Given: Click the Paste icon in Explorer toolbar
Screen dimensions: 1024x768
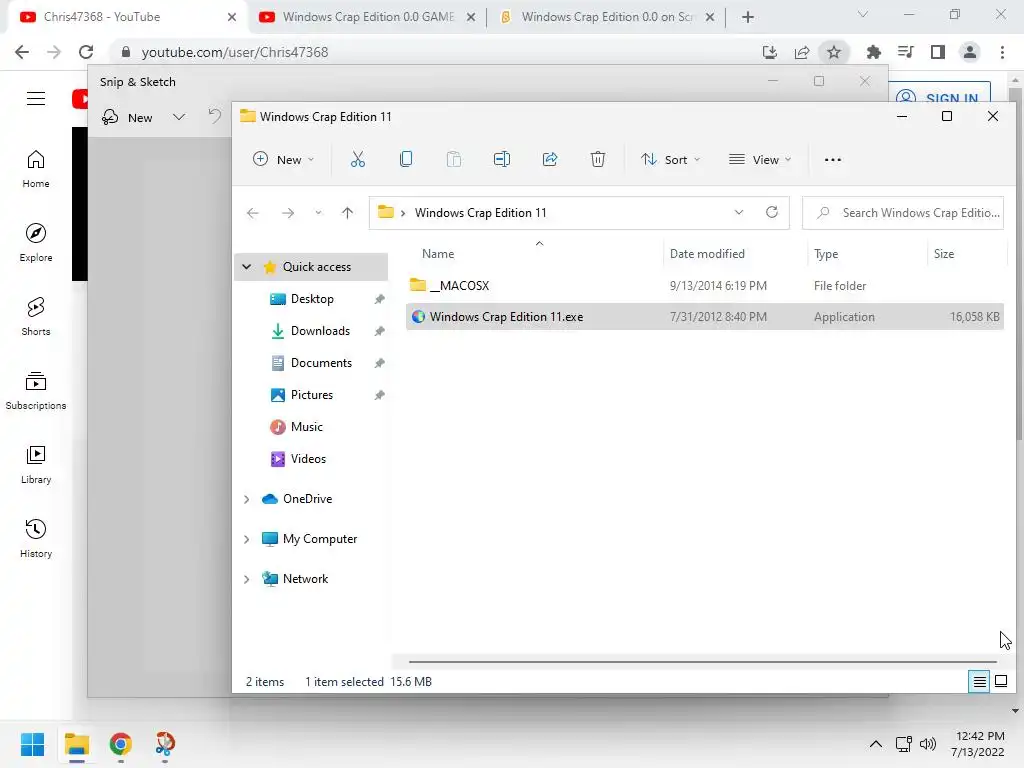Looking at the screenshot, I should point(453,159).
